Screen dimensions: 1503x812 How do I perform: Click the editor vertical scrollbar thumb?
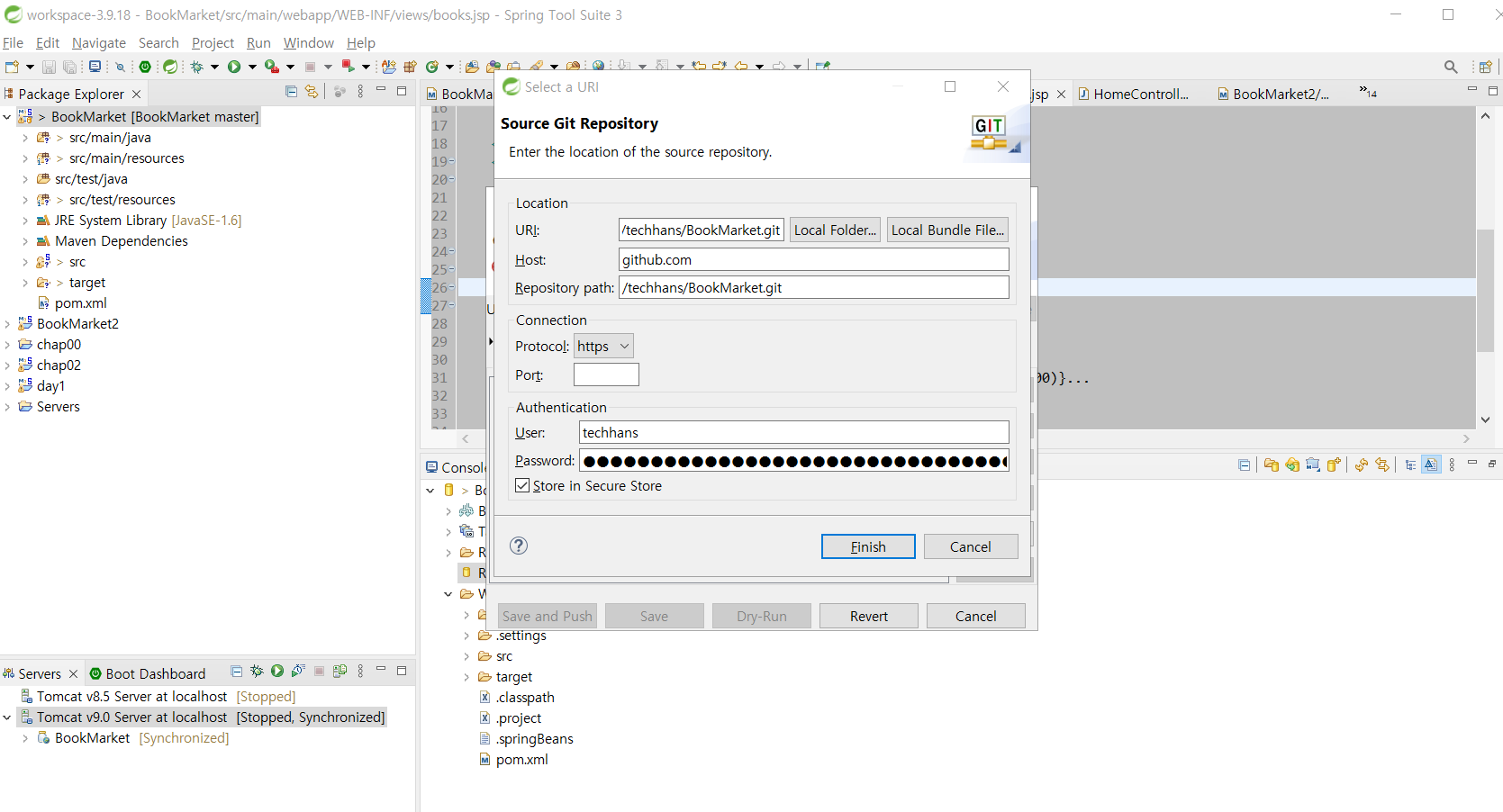tap(1486, 291)
